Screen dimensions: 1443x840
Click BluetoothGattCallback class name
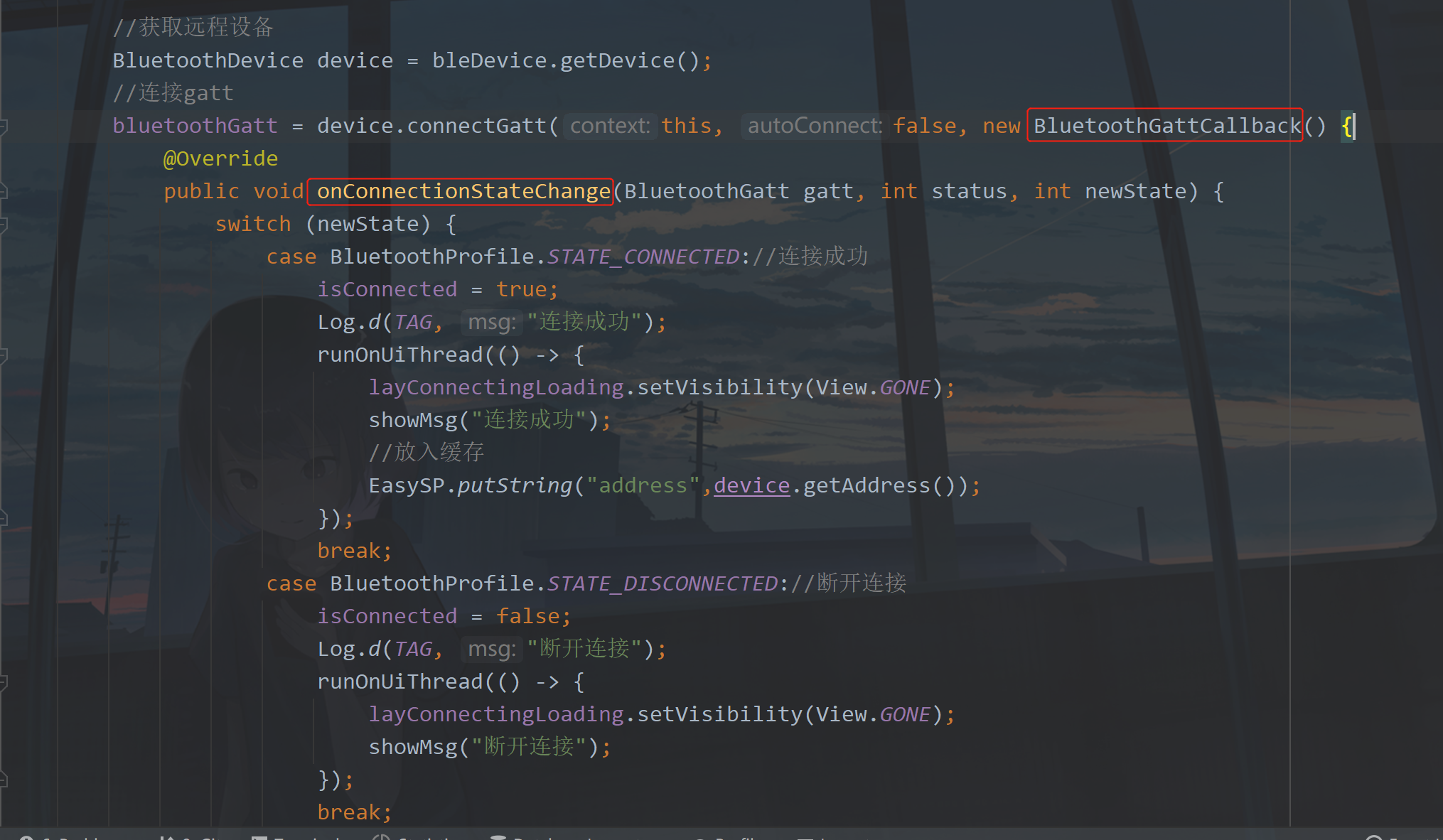click(x=1166, y=126)
